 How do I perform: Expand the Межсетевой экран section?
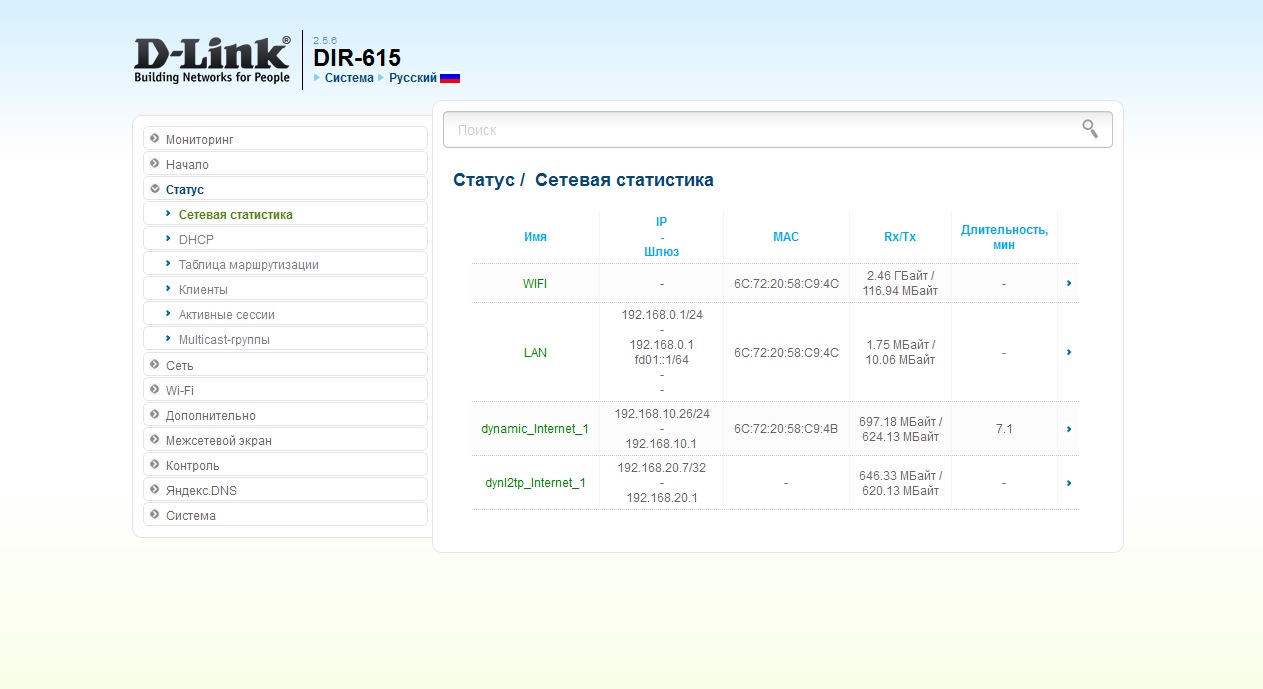(x=285, y=440)
